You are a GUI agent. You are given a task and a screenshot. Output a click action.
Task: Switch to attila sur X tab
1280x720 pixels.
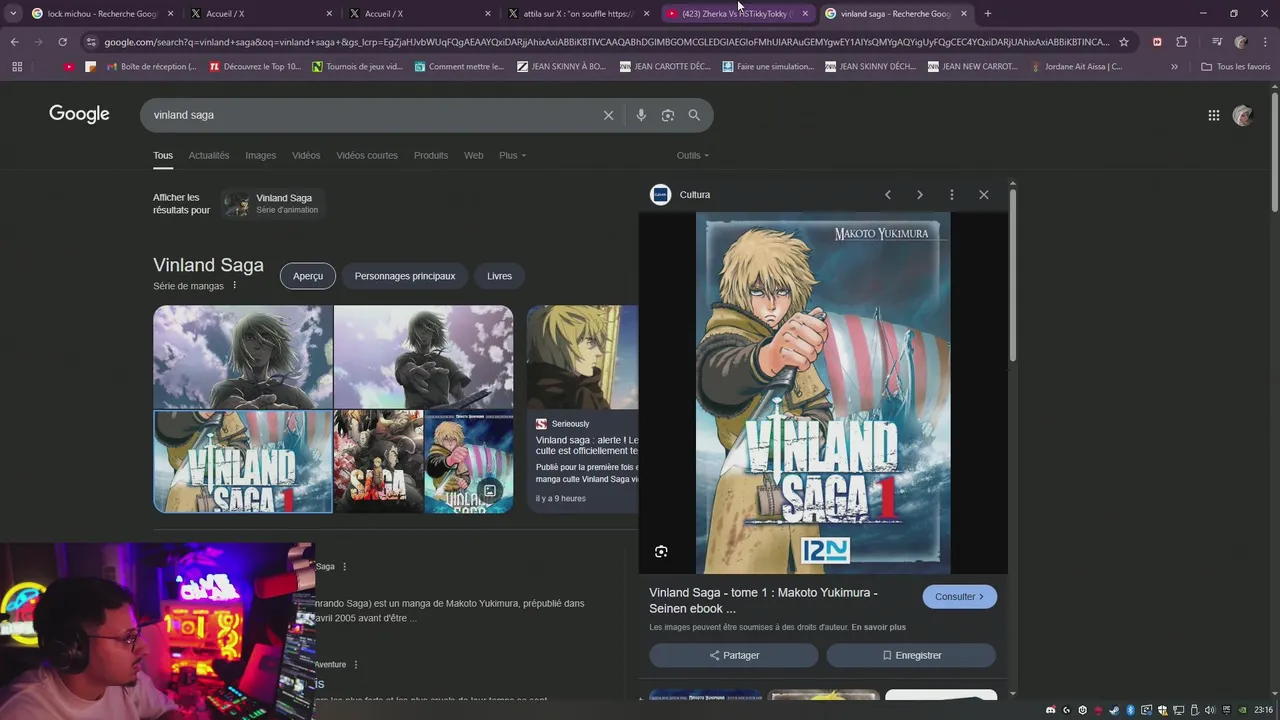point(578,14)
